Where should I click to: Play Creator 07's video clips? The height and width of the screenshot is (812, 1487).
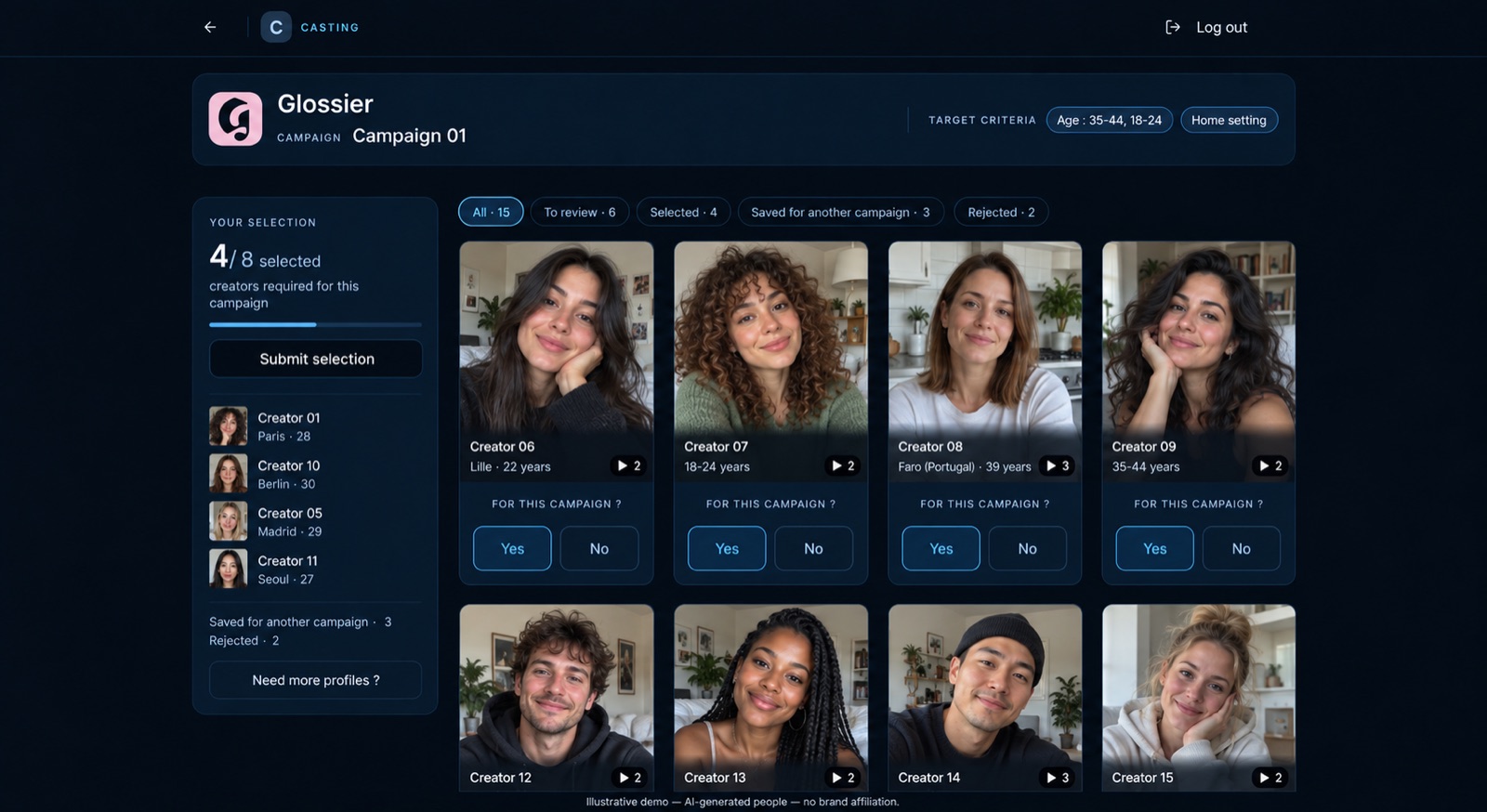843,465
